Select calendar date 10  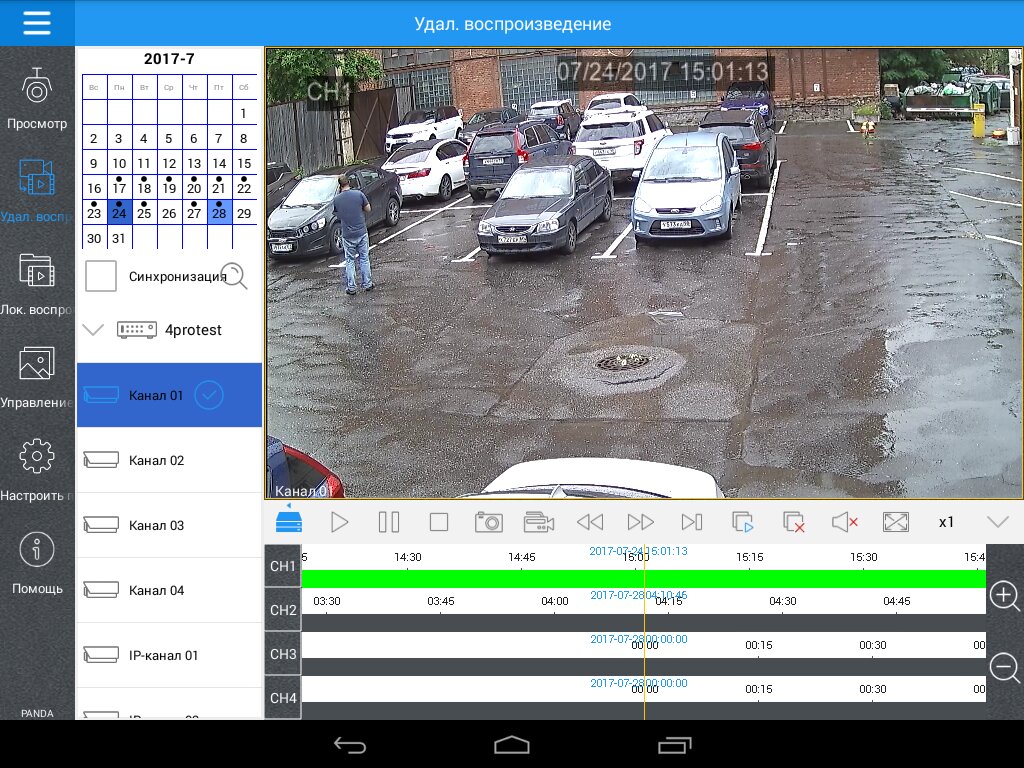pos(119,163)
